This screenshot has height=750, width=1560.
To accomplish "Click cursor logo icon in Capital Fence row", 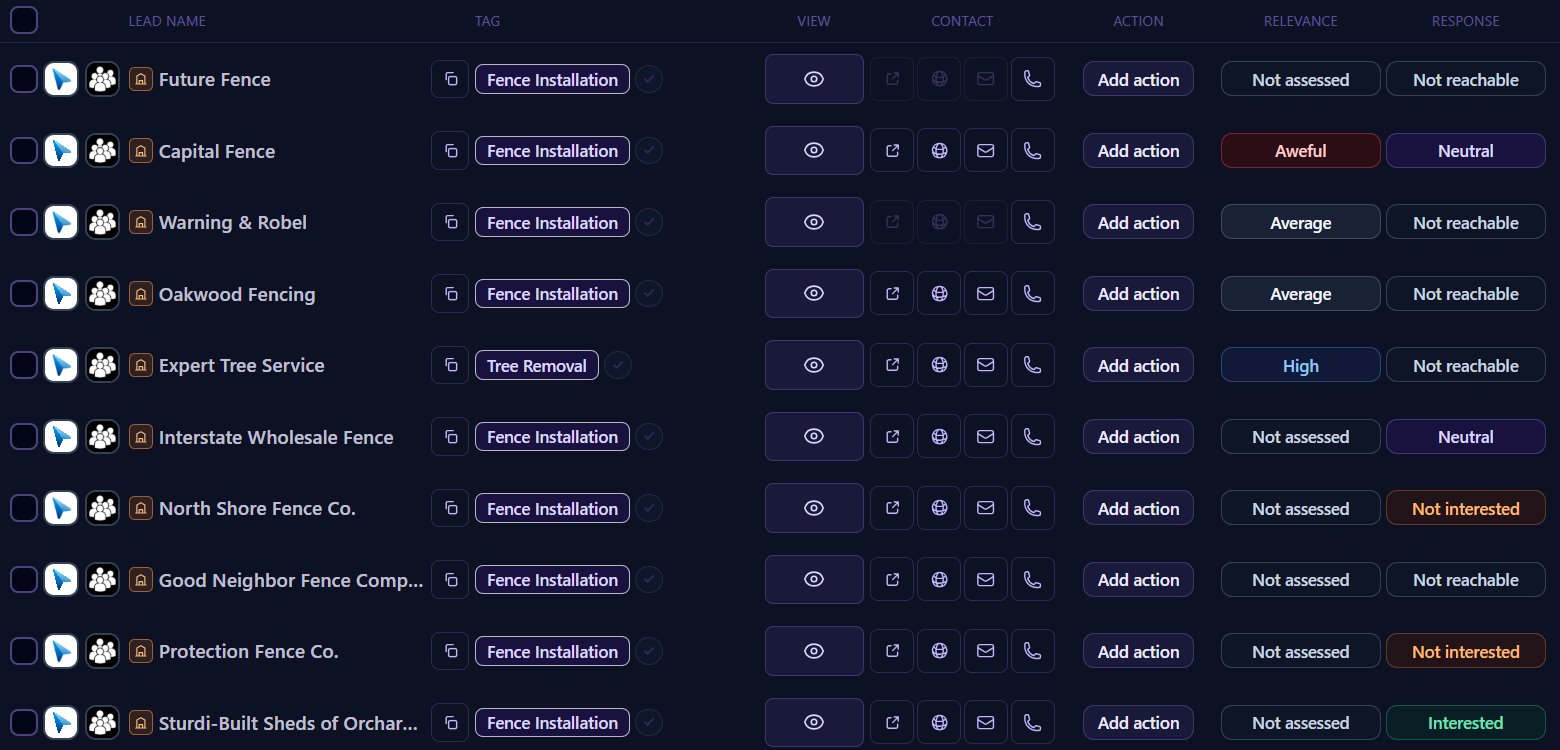I will 61,151.
